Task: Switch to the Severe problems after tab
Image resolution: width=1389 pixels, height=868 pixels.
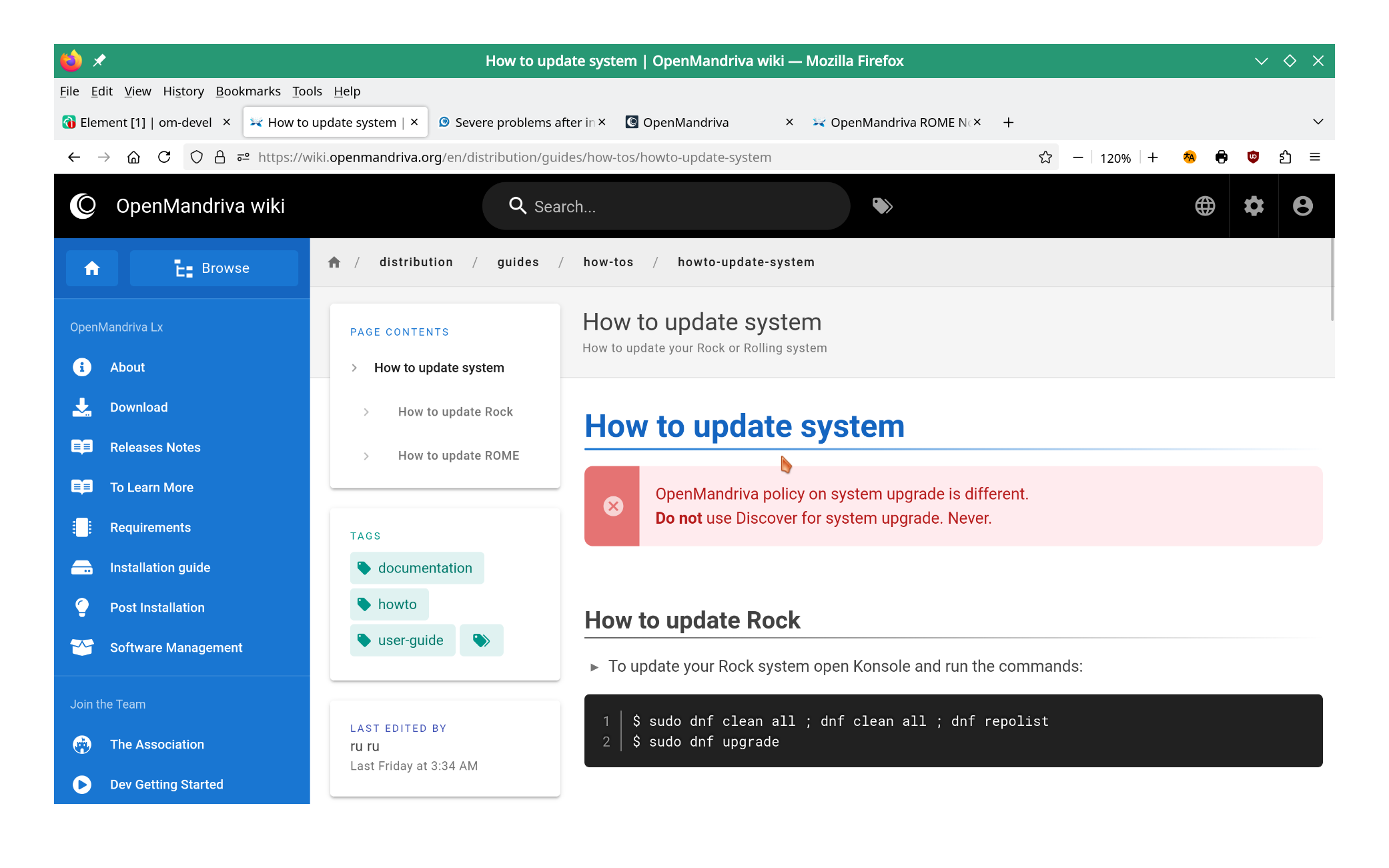Action: click(x=522, y=123)
